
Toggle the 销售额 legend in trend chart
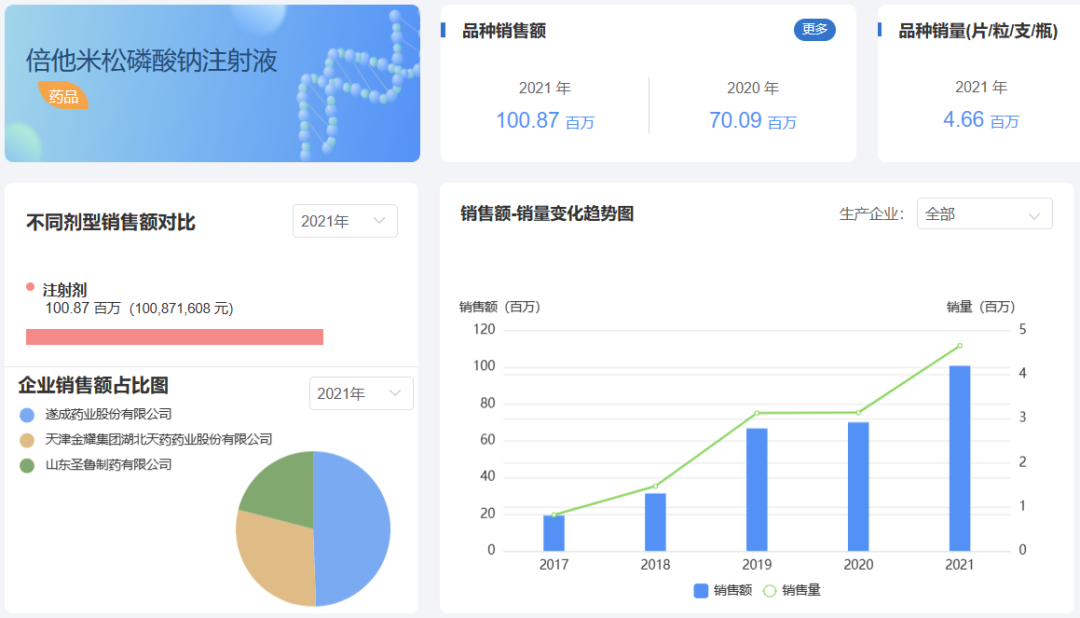click(723, 590)
